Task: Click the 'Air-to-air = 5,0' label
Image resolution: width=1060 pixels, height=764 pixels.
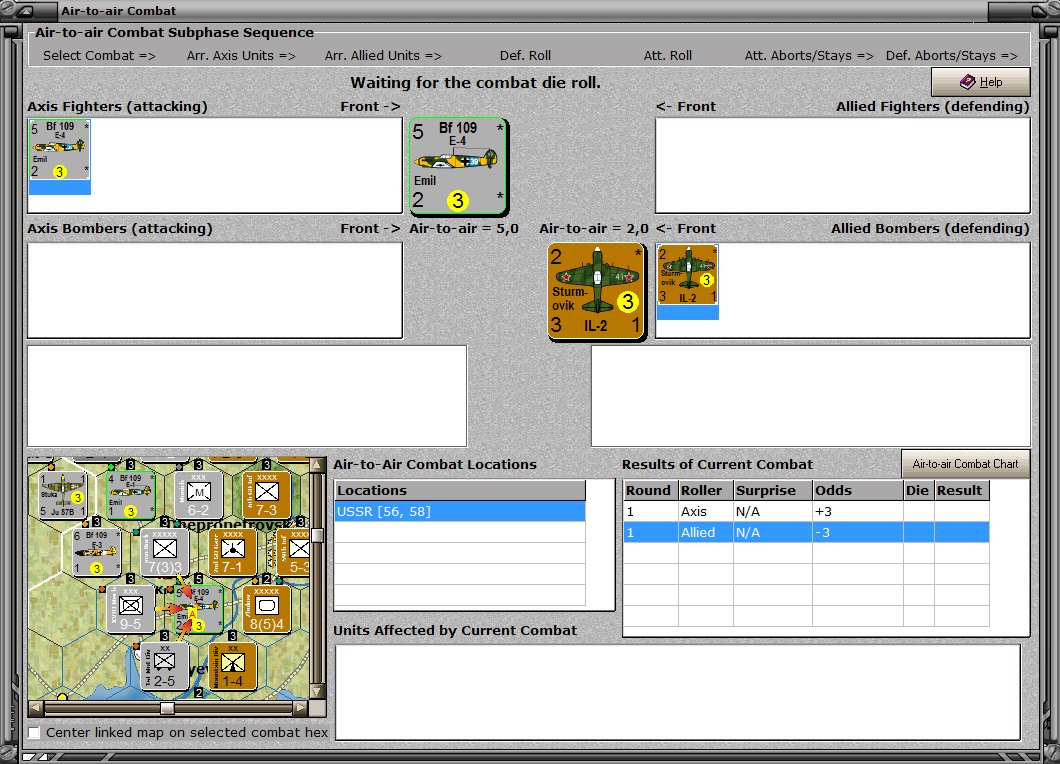Action: [x=464, y=229]
